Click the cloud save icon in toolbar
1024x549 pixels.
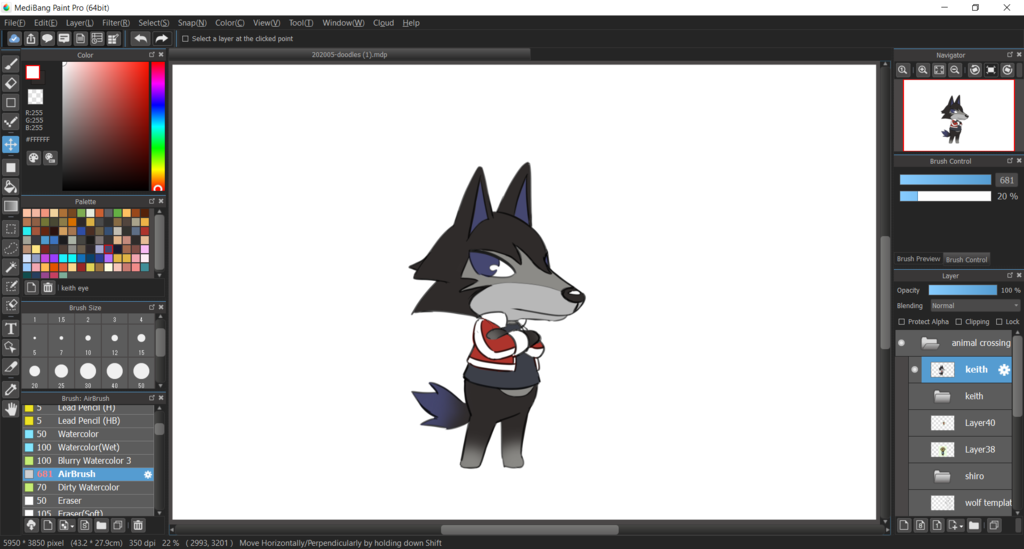point(14,39)
